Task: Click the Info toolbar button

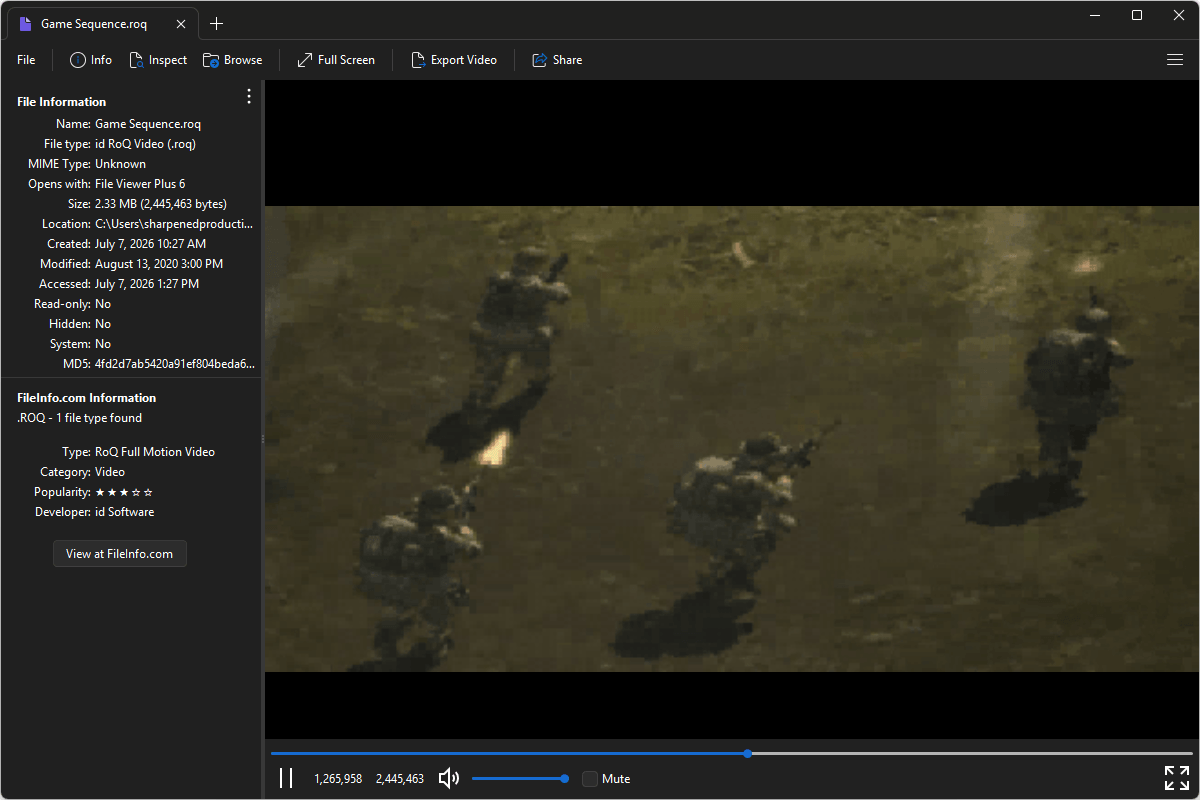Action: pos(91,60)
